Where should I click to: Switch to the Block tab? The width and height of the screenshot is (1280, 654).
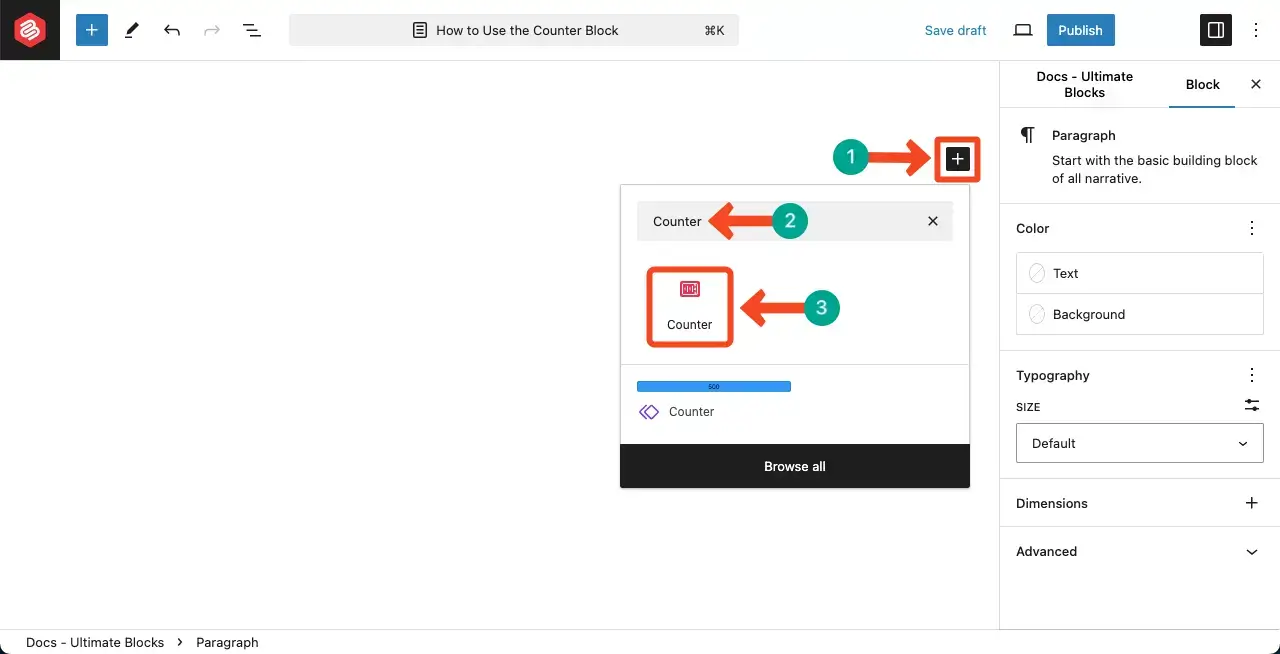(1202, 84)
